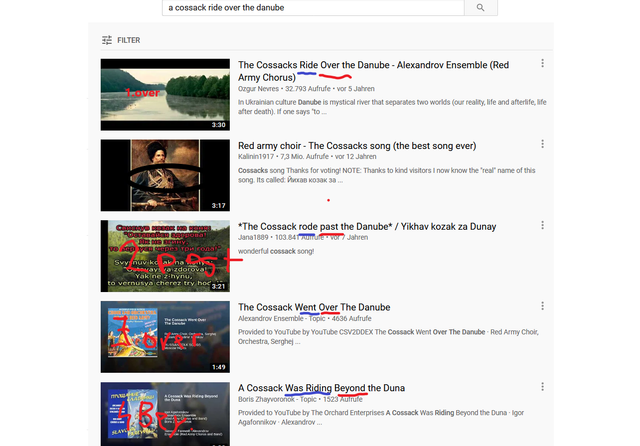The width and height of the screenshot is (640, 446).
Task: Open the three-dot menu for A Cossack Was Riding Beyond the Duna
Action: tap(542, 387)
